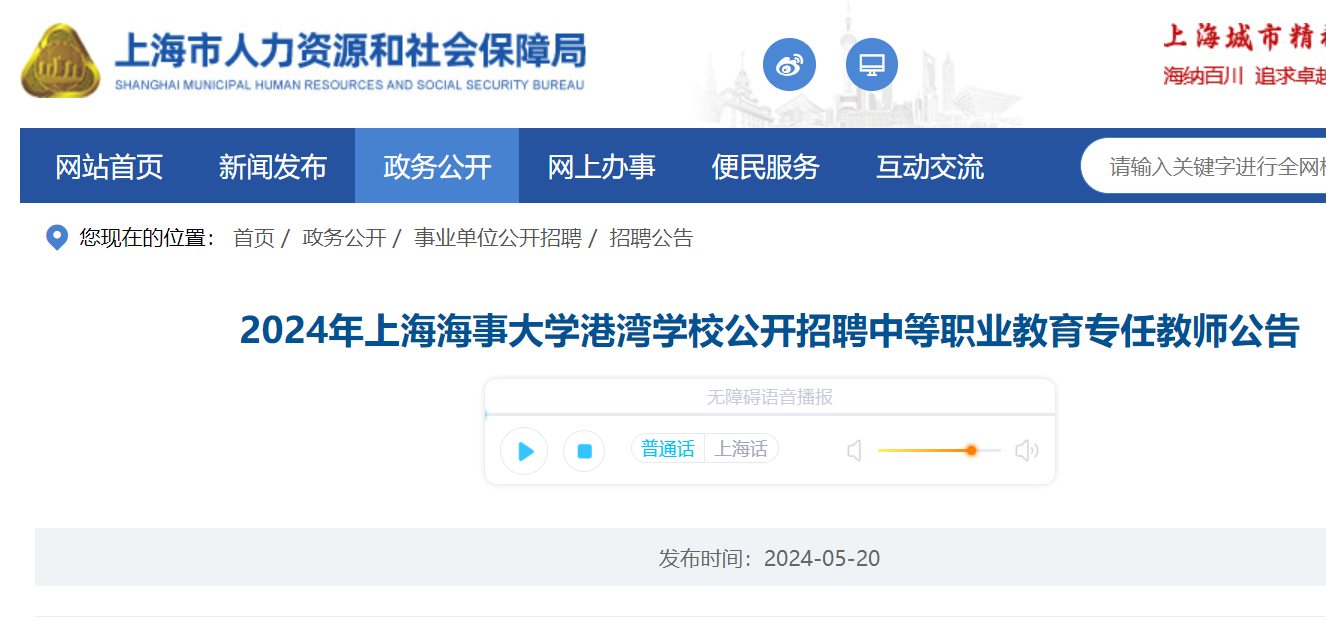
Task: Open 事业单位公开招聘 breadcrumb link
Action: pyautogui.click(x=498, y=238)
